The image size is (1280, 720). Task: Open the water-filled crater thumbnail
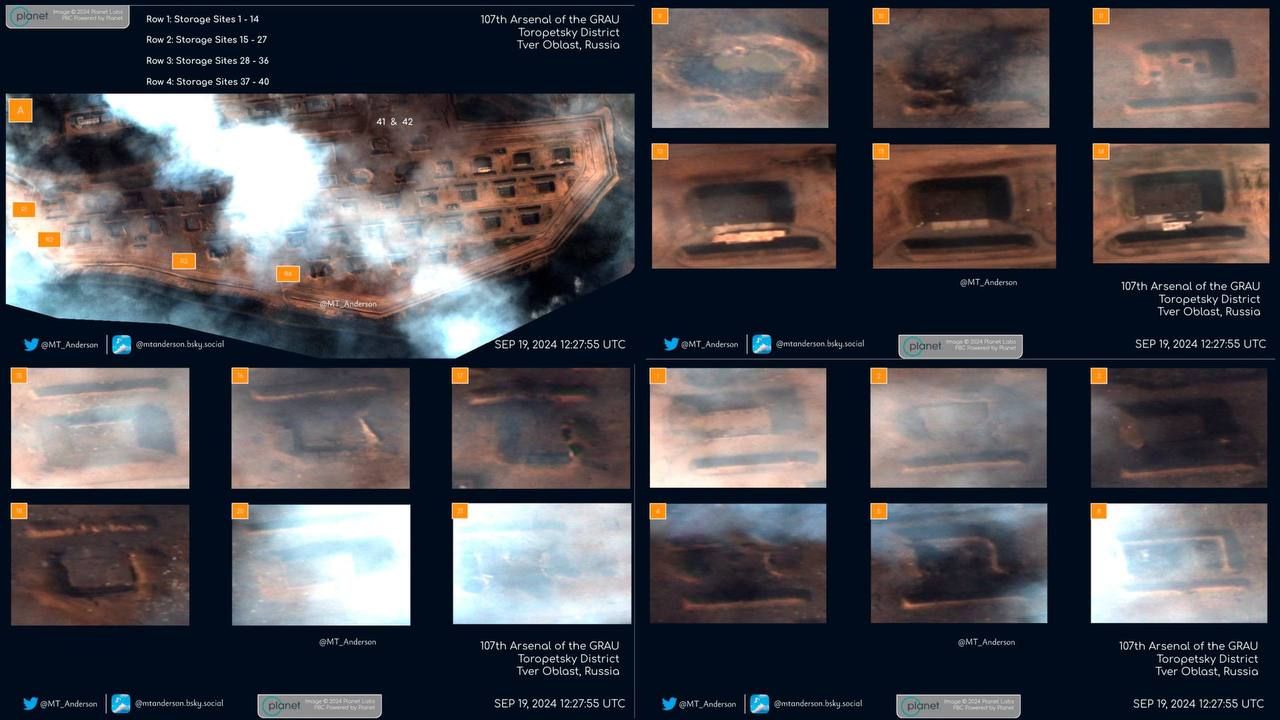(x=740, y=68)
